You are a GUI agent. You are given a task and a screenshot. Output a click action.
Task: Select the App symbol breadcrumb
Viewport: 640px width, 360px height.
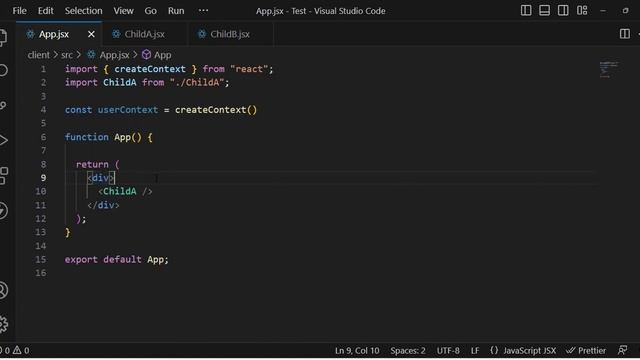click(x=157, y=55)
